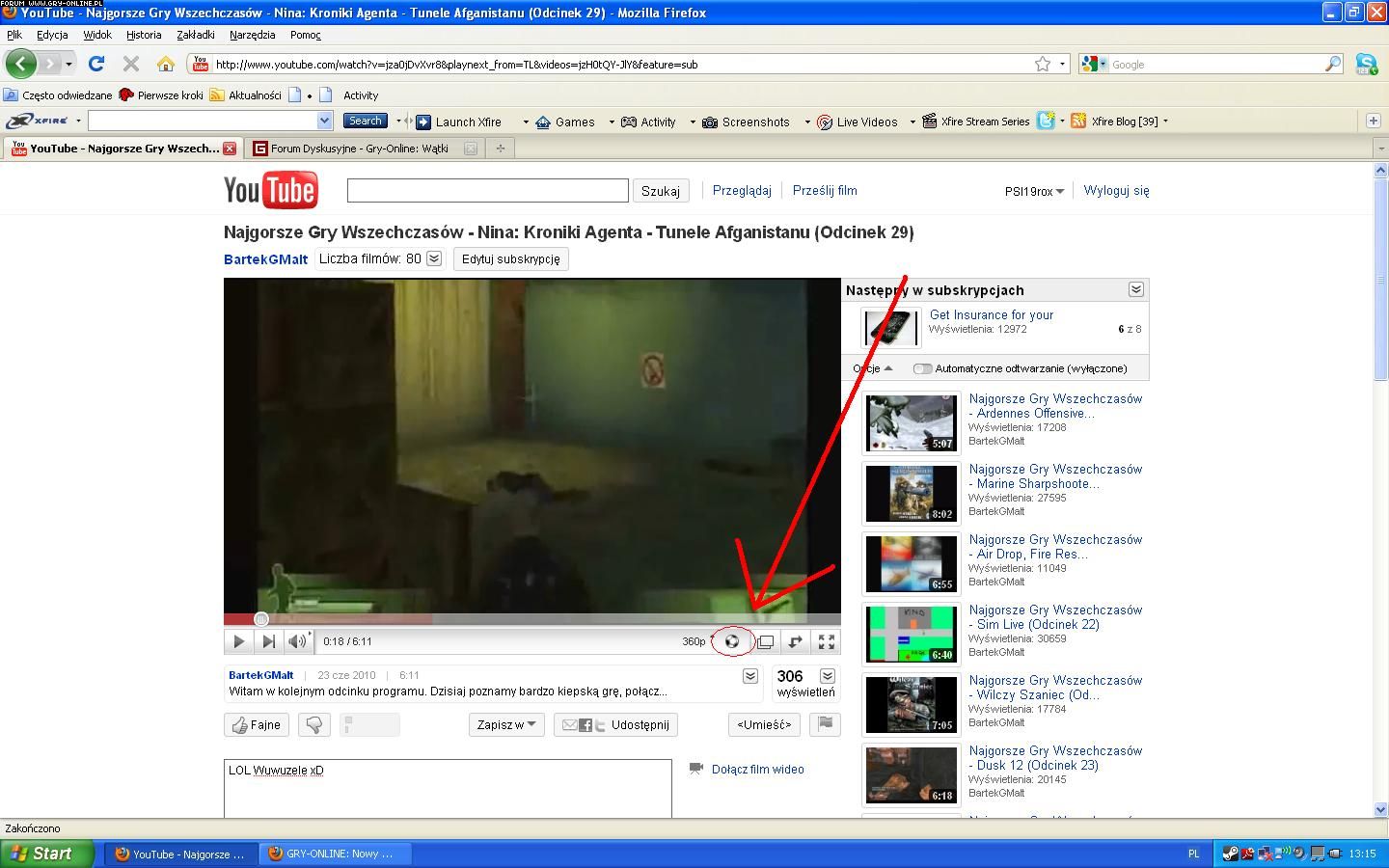Open the Ardennes Offensive video thumbnail
The width and height of the screenshot is (1389, 868).
pyautogui.click(x=911, y=422)
